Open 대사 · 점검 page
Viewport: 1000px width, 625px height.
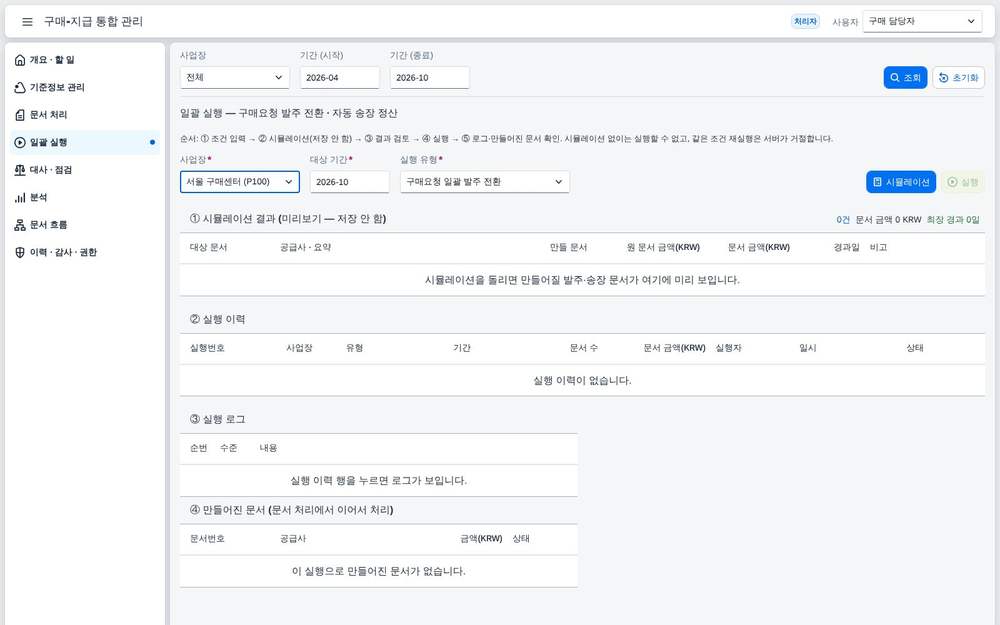click(85, 170)
